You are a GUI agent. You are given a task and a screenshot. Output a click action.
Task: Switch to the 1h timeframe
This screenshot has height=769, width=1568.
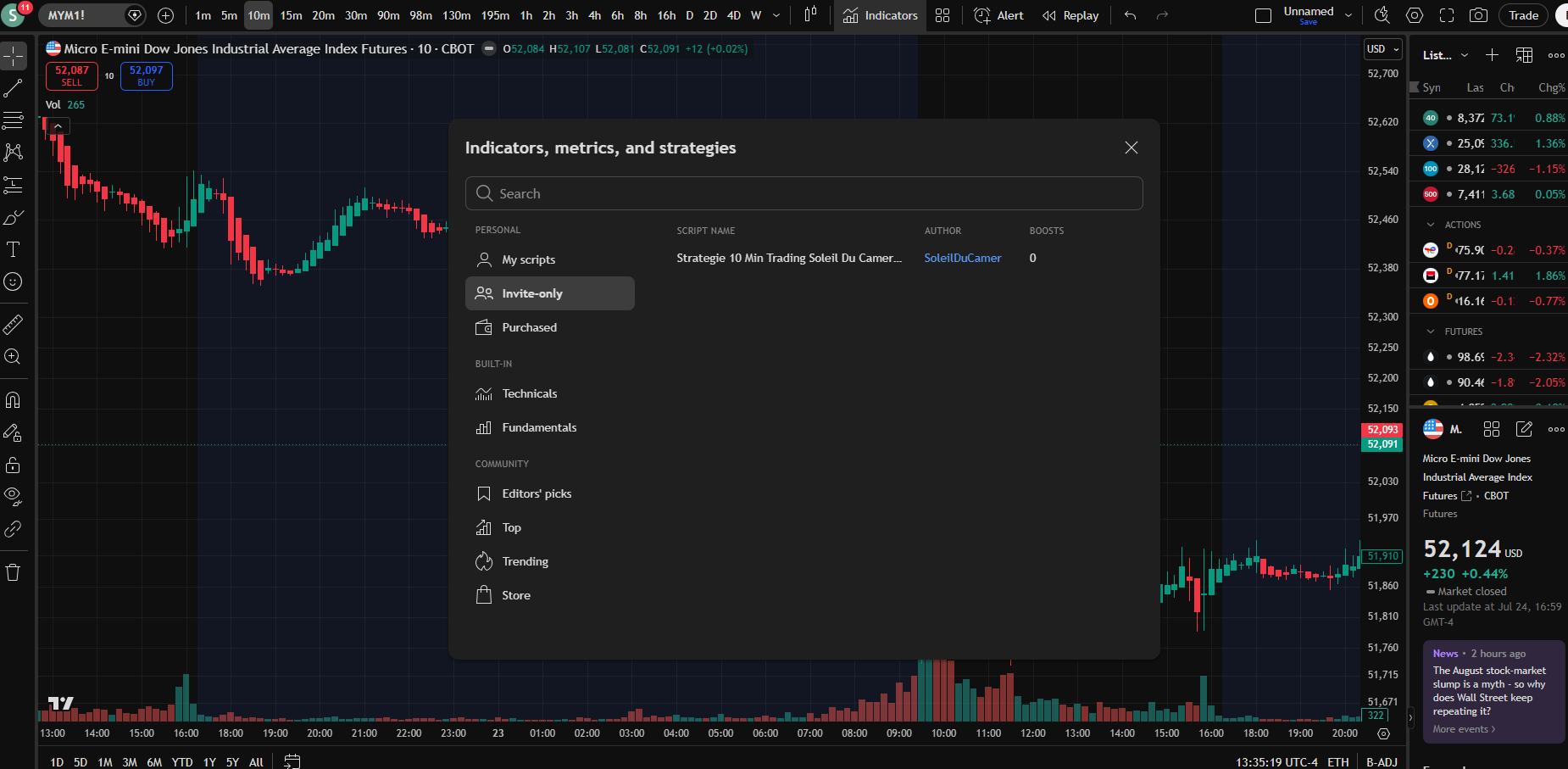pos(526,15)
